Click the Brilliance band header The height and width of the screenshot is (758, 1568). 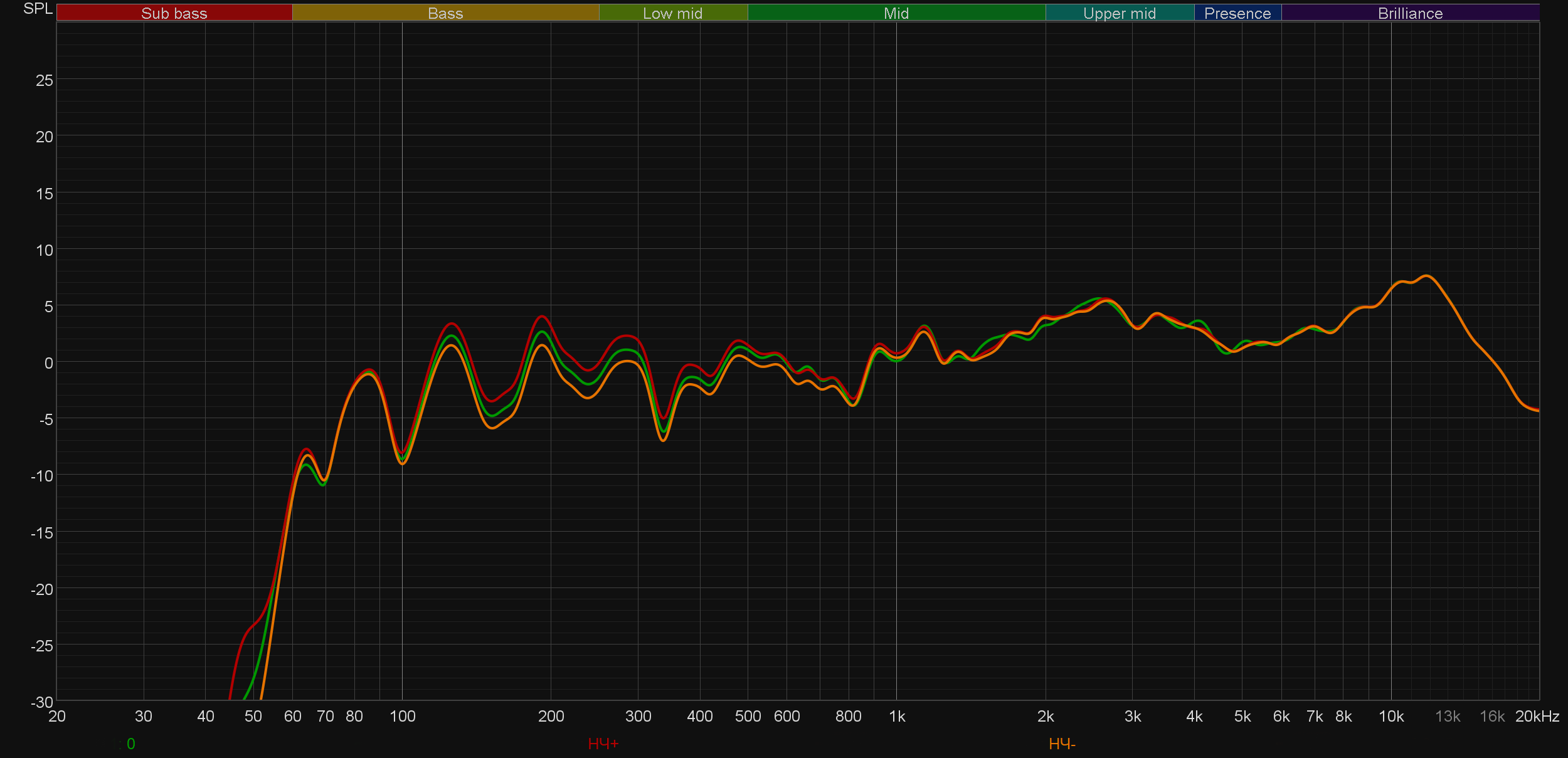[1410, 13]
